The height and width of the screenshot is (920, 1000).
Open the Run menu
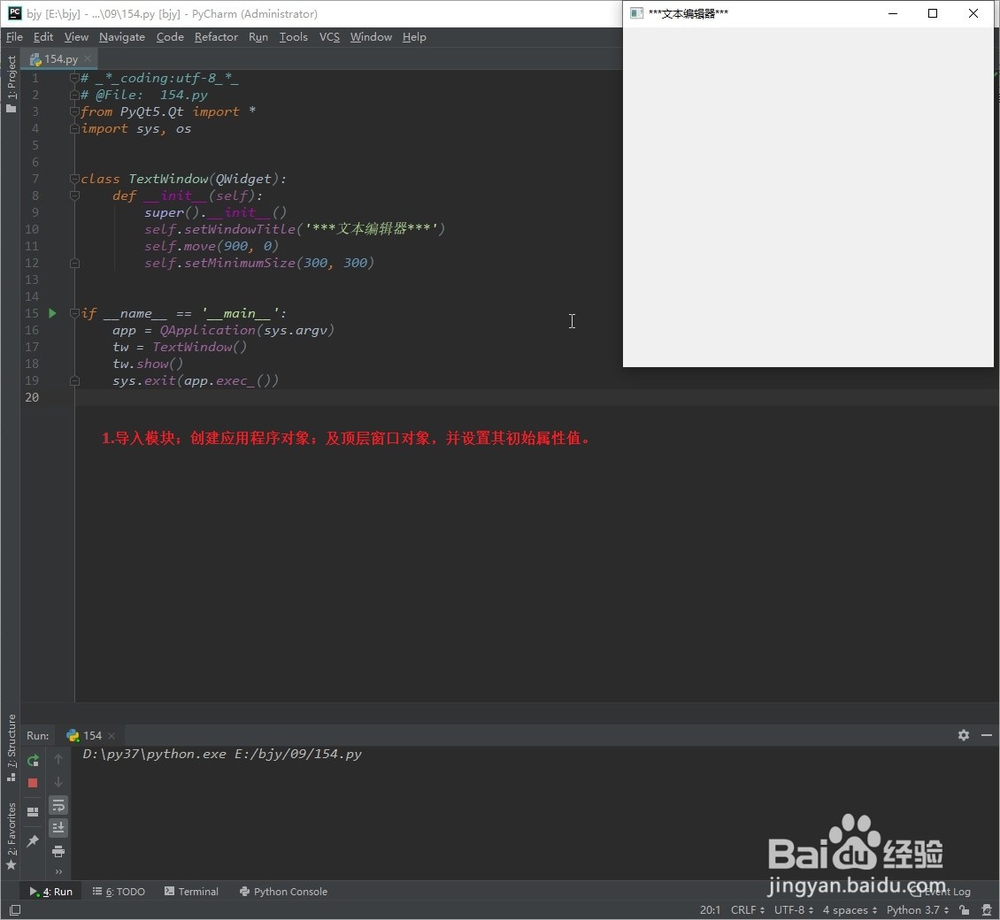click(258, 37)
